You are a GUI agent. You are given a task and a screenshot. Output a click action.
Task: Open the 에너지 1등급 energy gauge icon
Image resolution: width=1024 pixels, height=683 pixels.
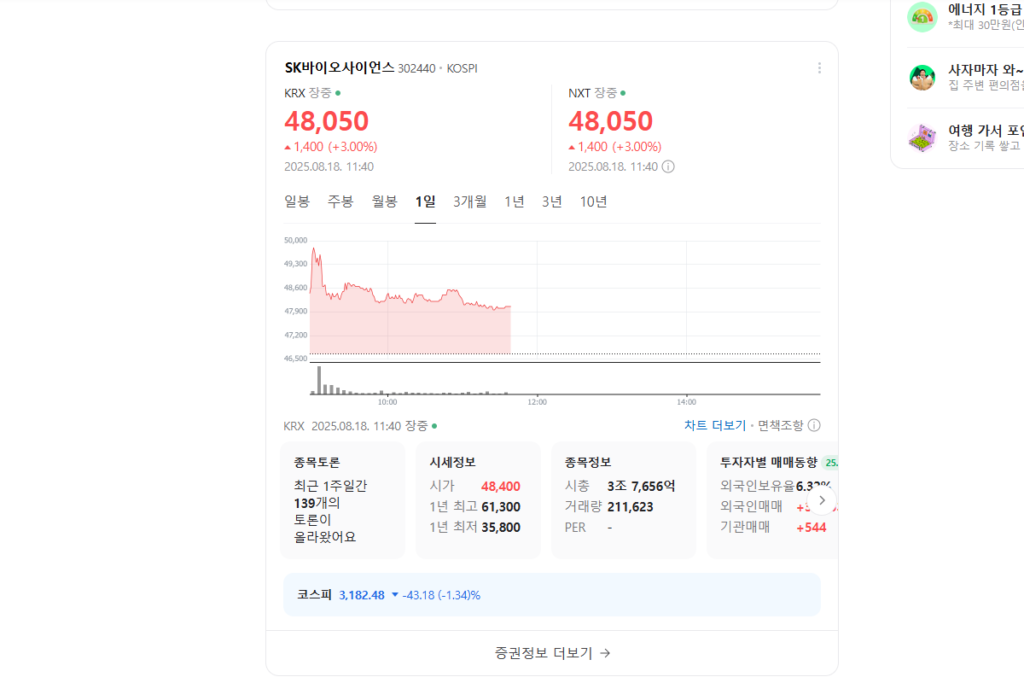(921, 16)
